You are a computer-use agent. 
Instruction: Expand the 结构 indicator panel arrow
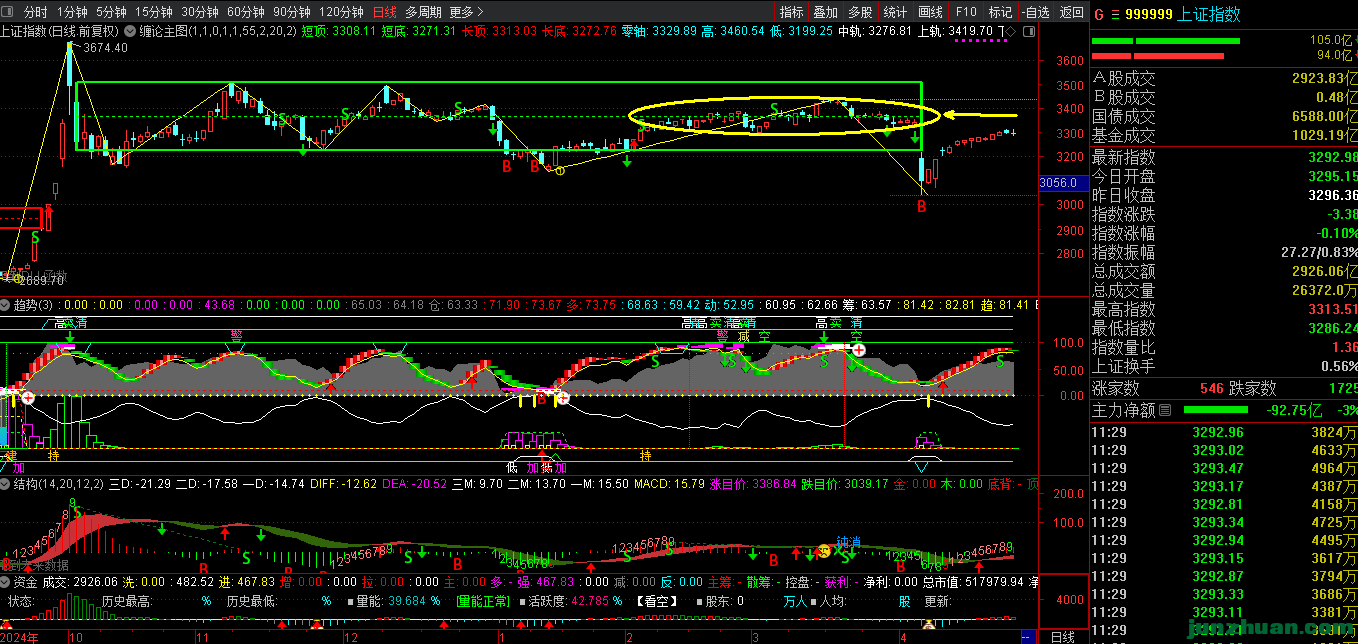click(x=5, y=484)
